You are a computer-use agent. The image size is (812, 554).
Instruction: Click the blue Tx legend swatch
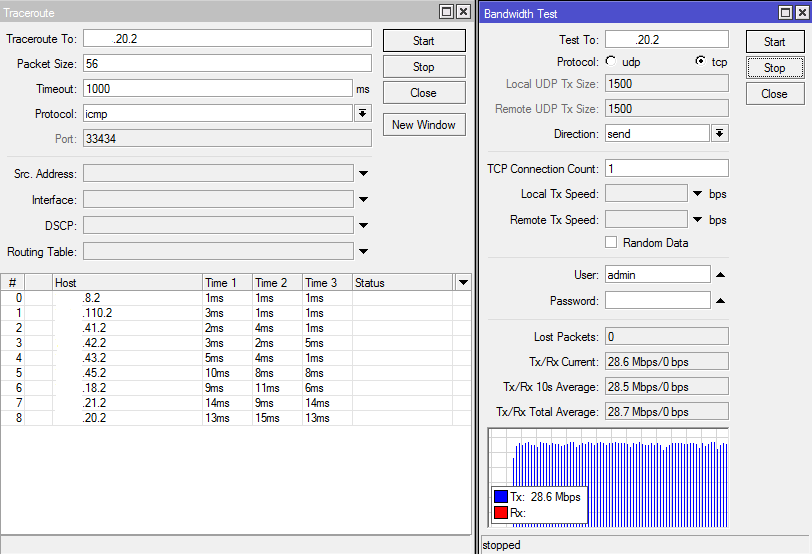[x=501, y=497]
